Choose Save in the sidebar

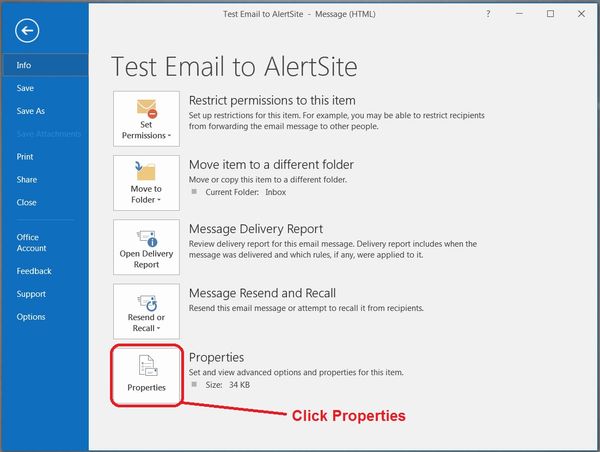45,88
